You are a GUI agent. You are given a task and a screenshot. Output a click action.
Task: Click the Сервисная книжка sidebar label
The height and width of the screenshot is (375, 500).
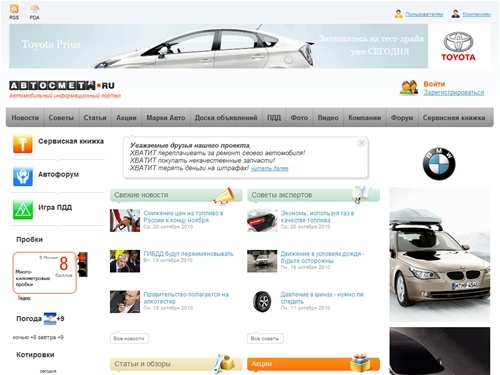(x=71, y=141)
